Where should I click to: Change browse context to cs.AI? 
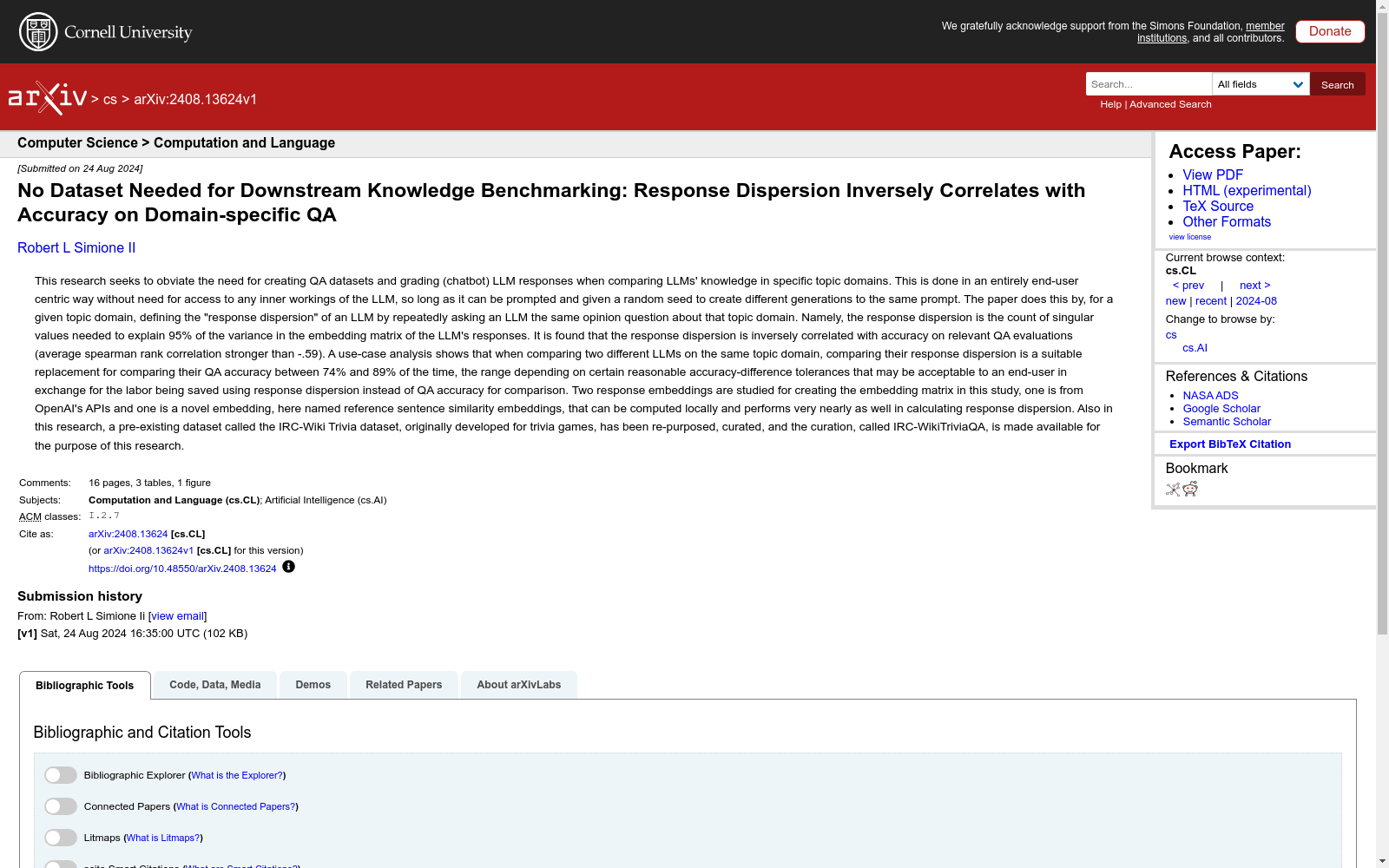1195,348
